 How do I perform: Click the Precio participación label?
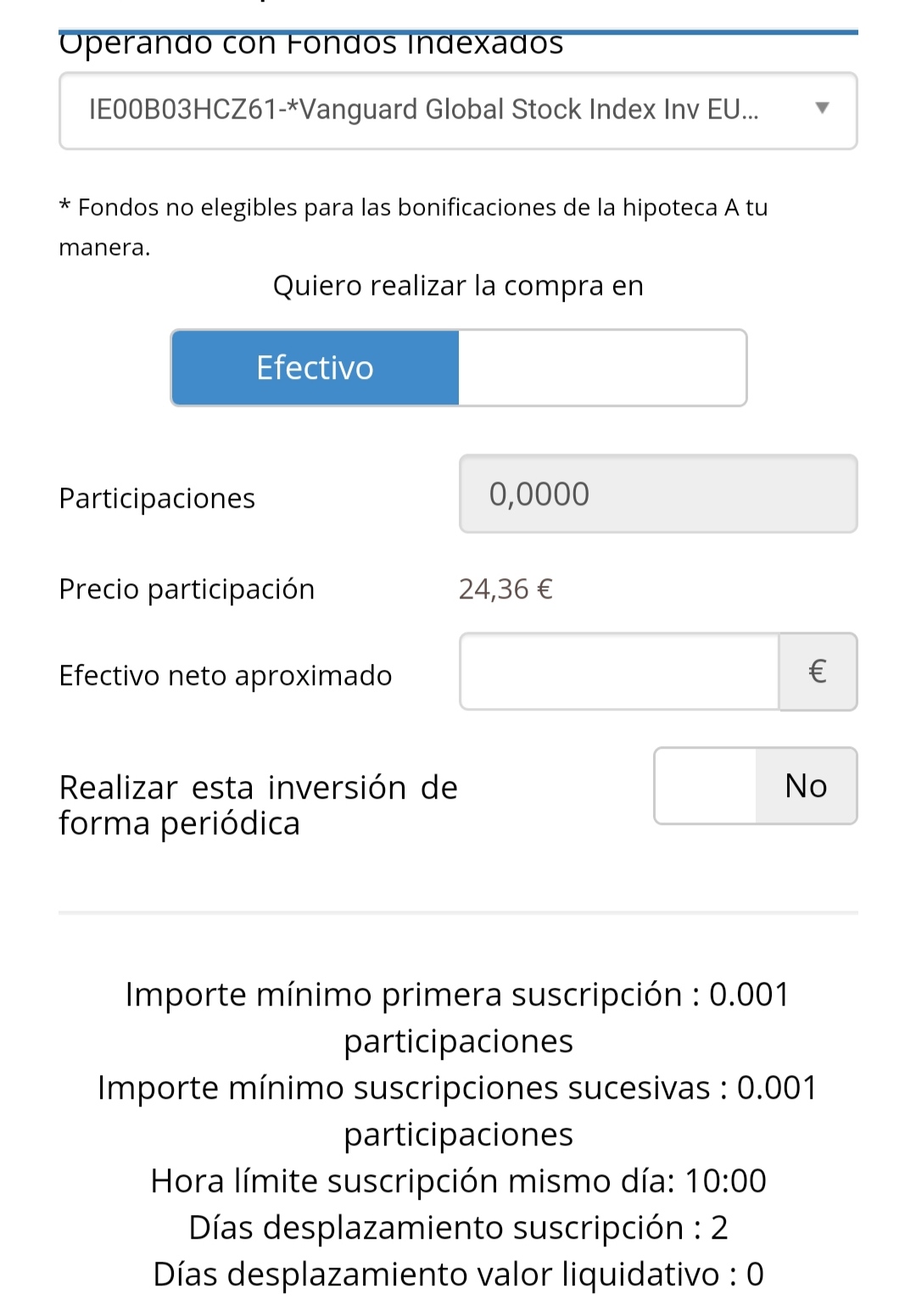tap(187, 589)
